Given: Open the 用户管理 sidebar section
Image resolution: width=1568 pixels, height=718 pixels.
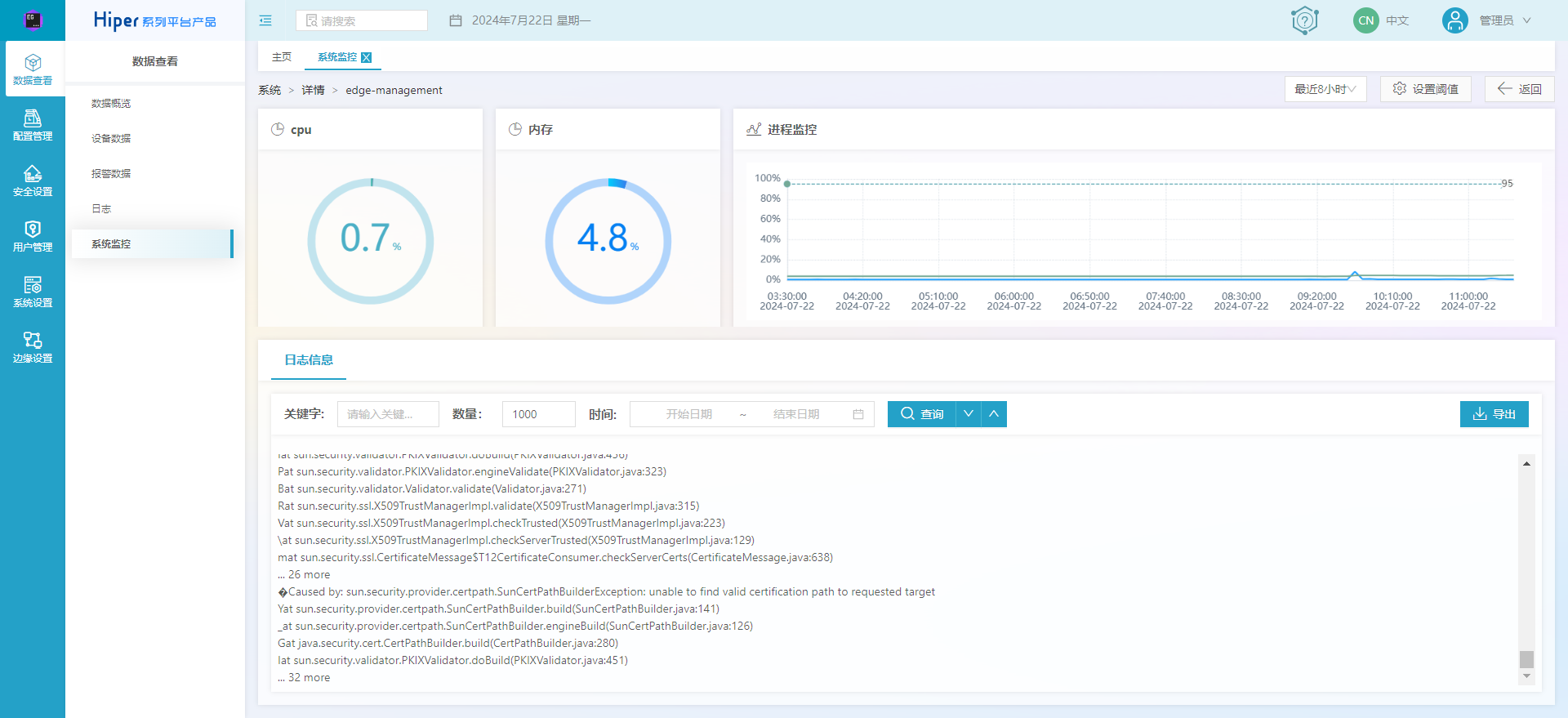Looking at the screenshot, I should coord(33,236).
